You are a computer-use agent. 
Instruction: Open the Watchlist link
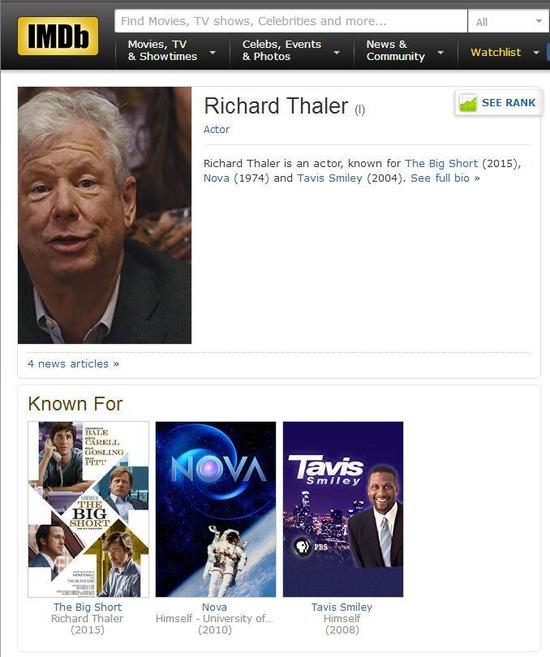pyautogui.click(x=496, y=52)
